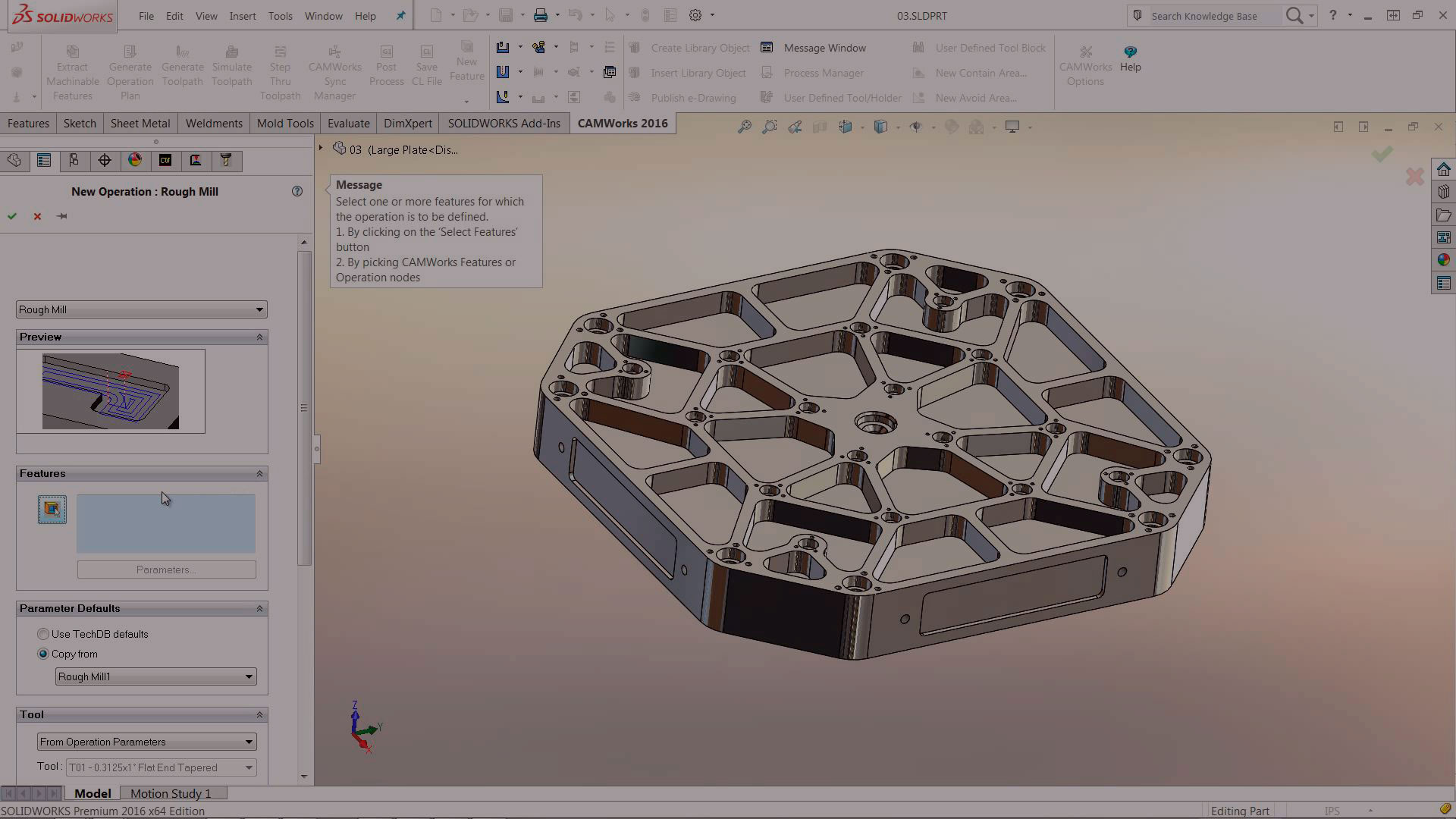Click the Editing Part status text
Screen dimensions: 1456x819
[1240, 811]
